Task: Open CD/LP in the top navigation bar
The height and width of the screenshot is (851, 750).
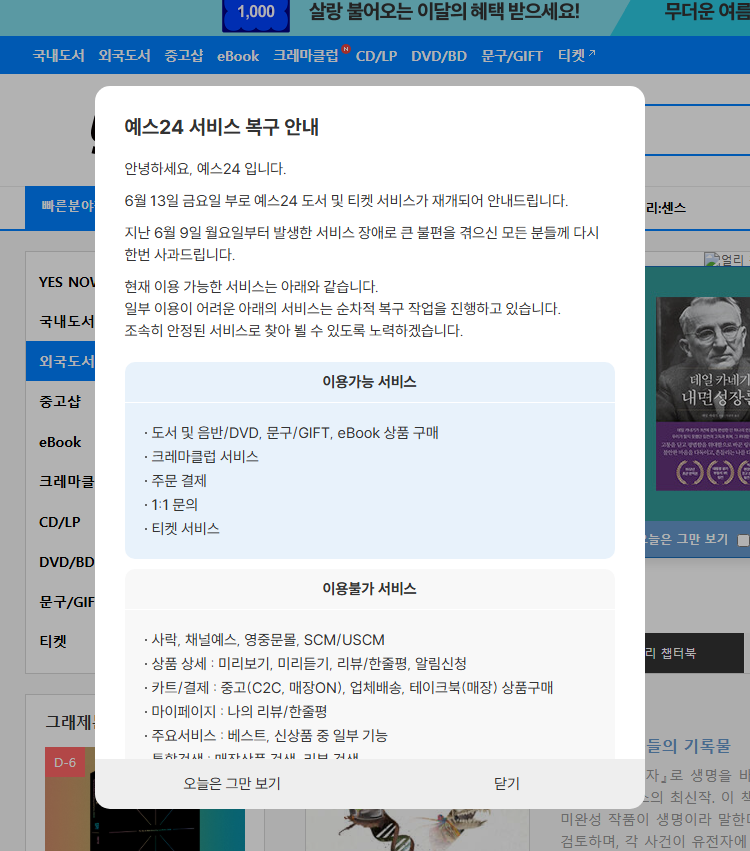Action: pos(377,56)
